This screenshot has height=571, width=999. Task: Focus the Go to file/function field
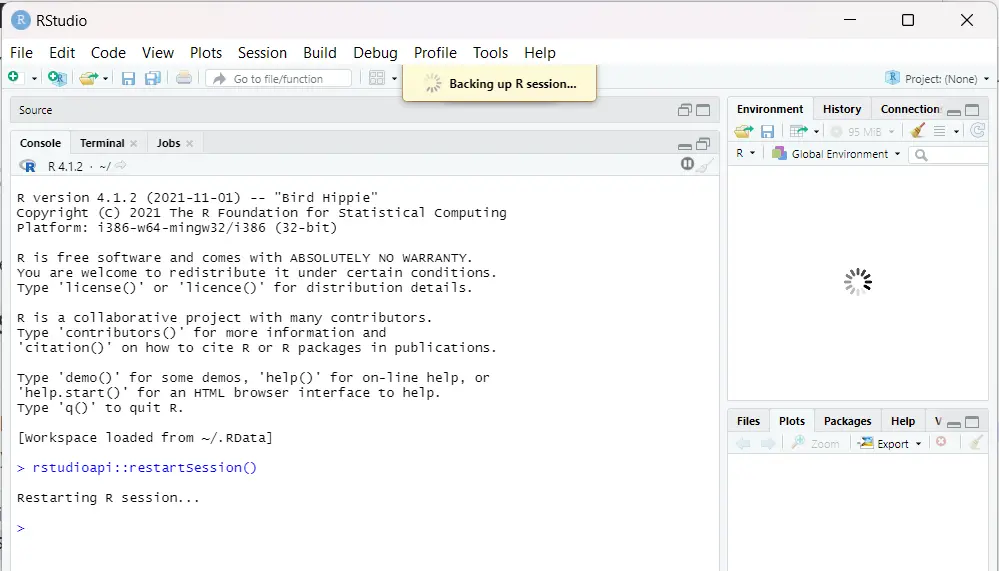pyautogui.click(x=278, y=78)
